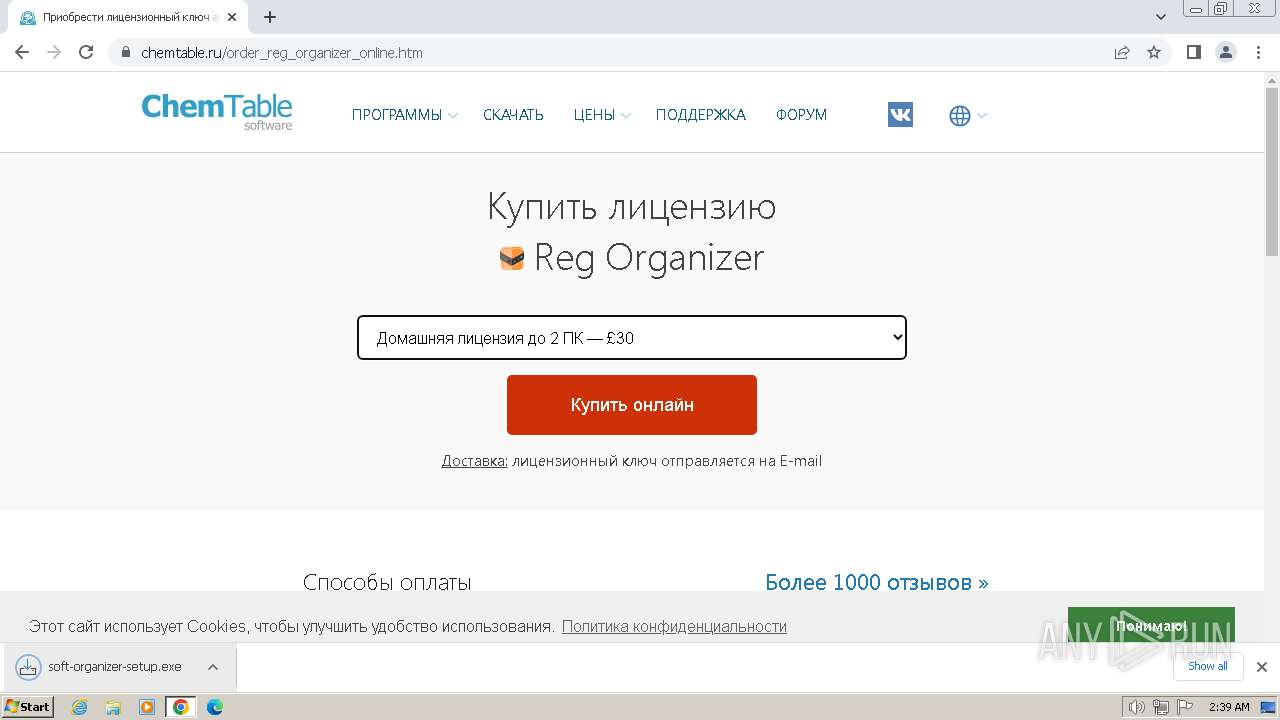Image resolution: width=1280 pixels, height=720 pixels.
Task: Click the address bar URL
Action: pyautogui.click(x=282, y=53)
